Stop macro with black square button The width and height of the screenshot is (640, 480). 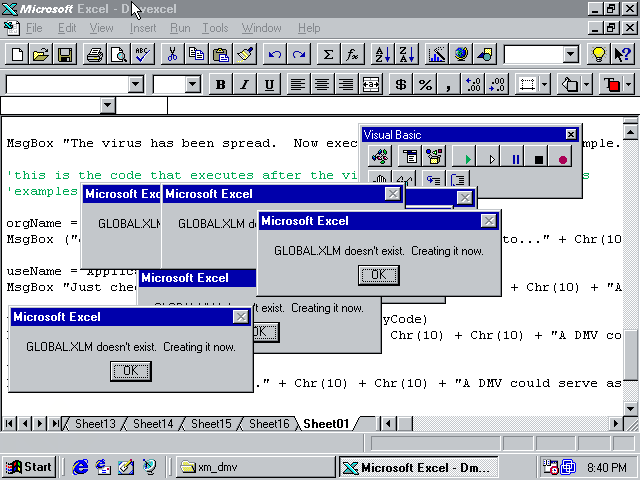click(x=538, y=157)
